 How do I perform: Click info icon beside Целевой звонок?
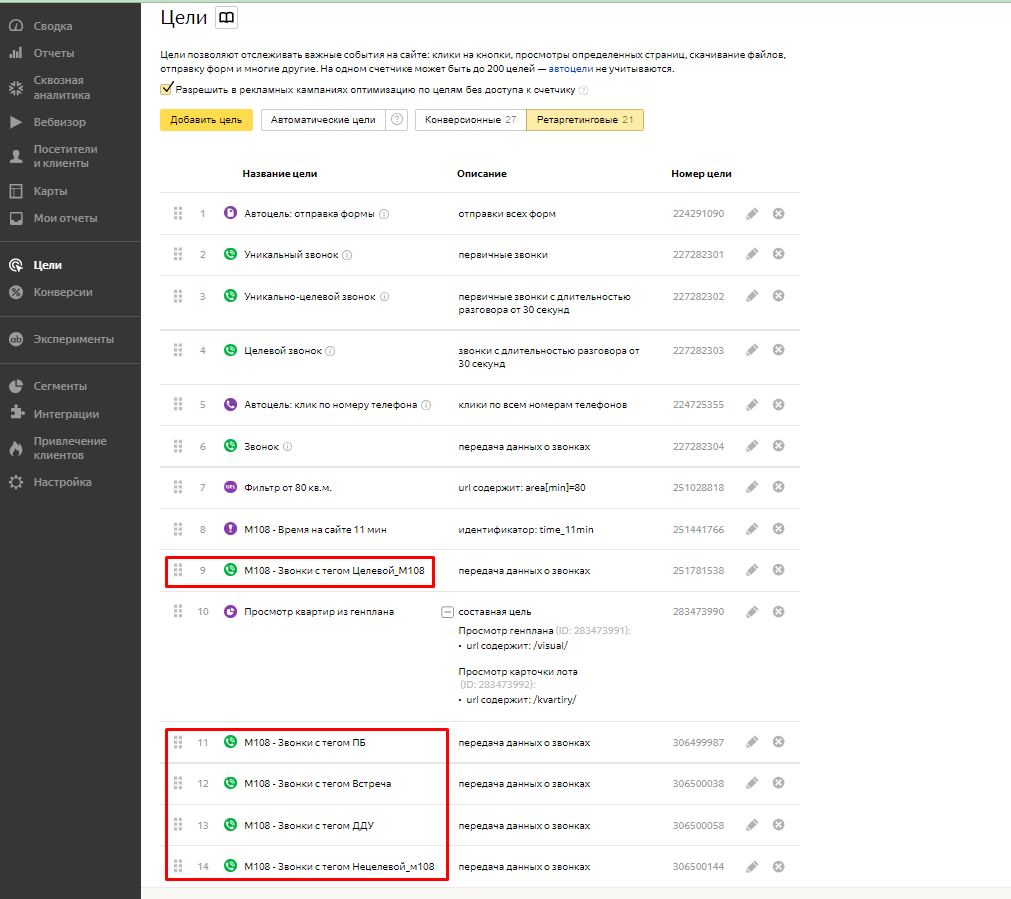click(x=331, y=351)
